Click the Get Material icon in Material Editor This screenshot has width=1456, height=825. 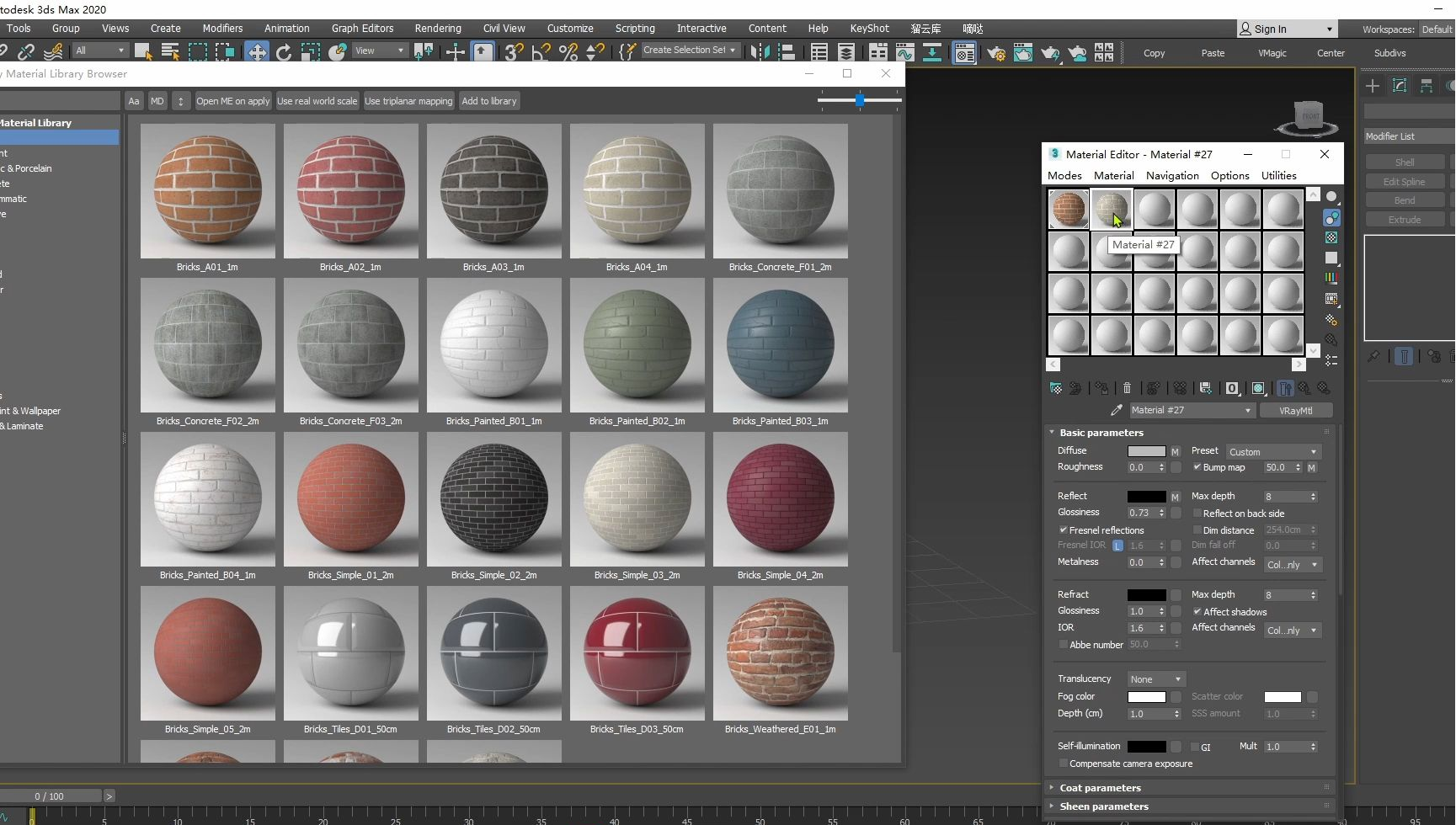[x=1056, y=388]
